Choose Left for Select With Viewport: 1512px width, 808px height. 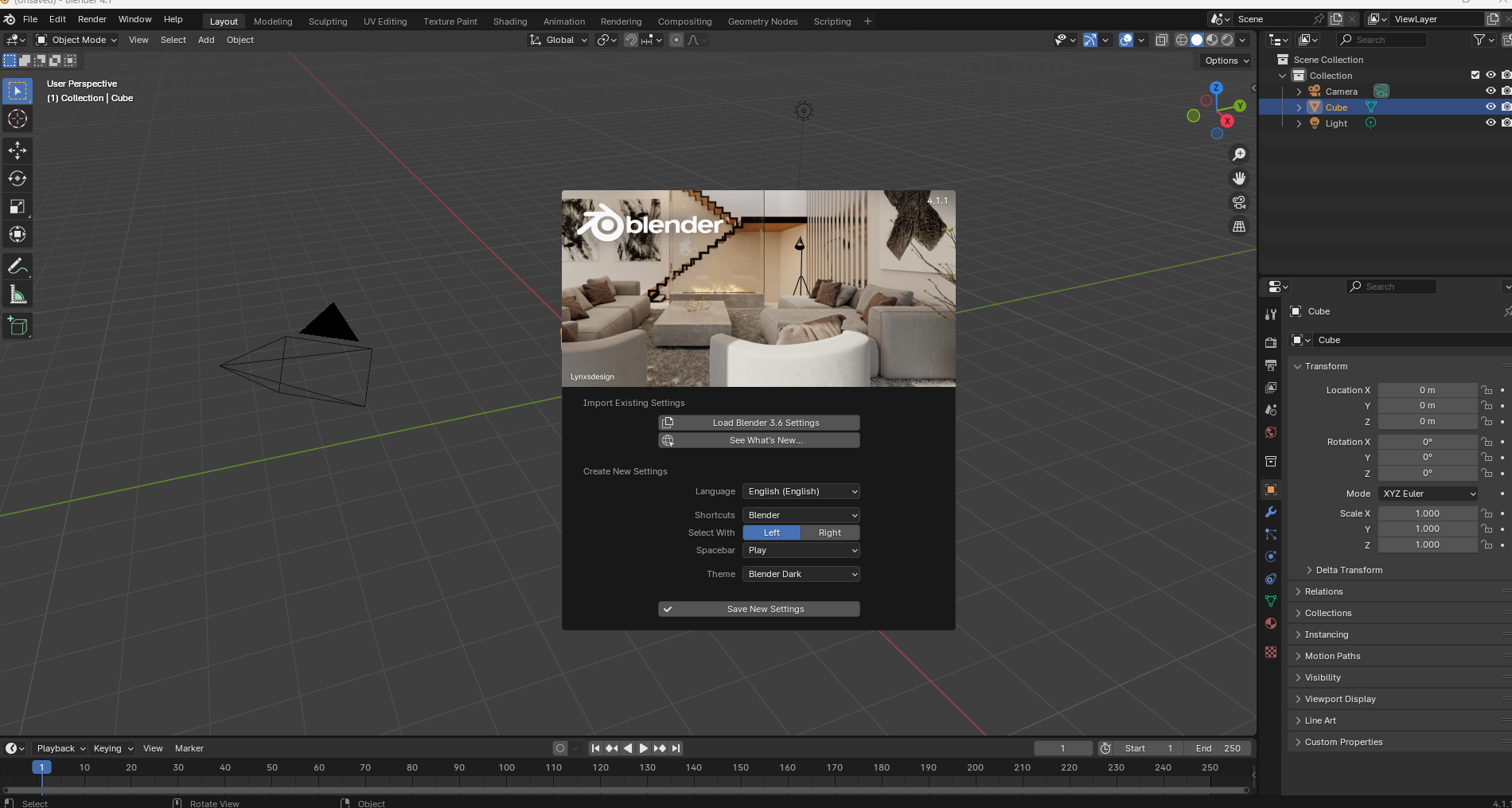772,533
